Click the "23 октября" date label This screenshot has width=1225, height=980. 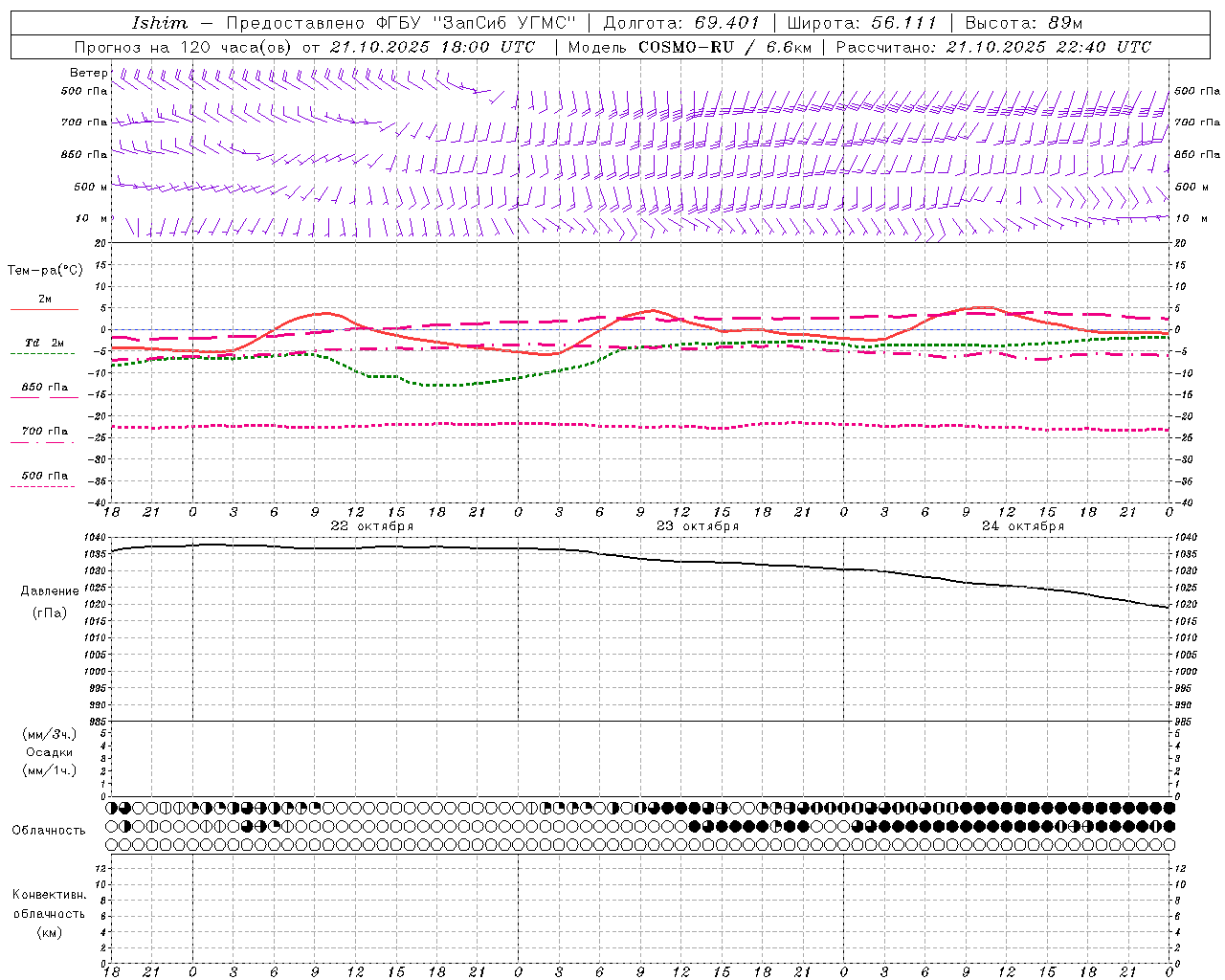click(698, 526)
